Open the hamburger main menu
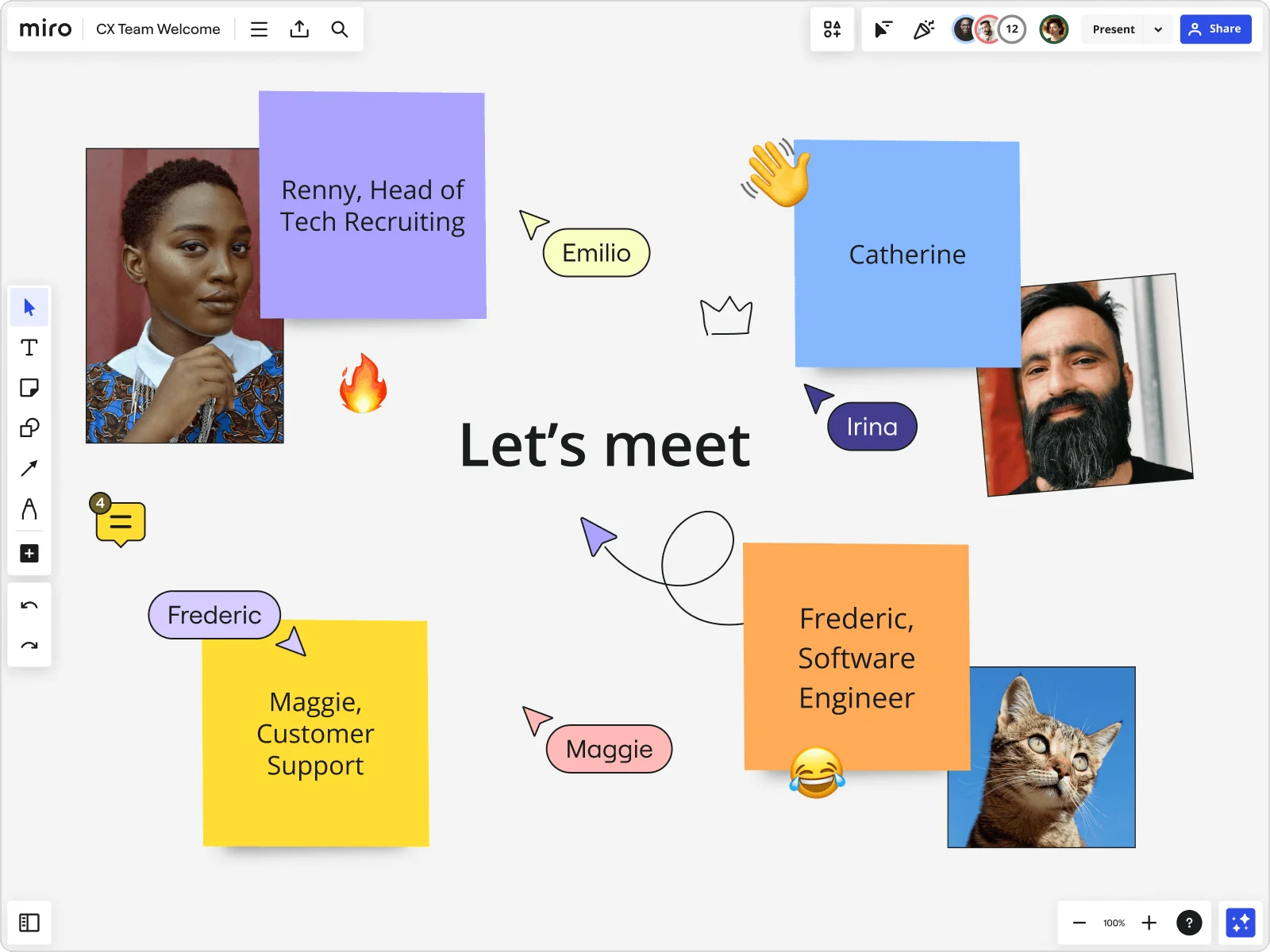The height and width of the screenshot is (952, 1270). pos(259,29)
